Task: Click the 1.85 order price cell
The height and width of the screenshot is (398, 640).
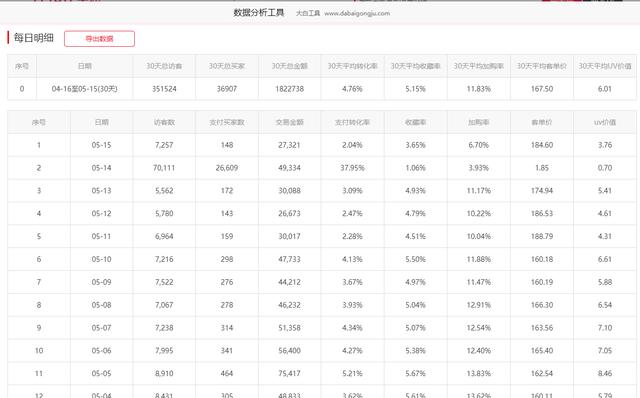Action: 542,168
